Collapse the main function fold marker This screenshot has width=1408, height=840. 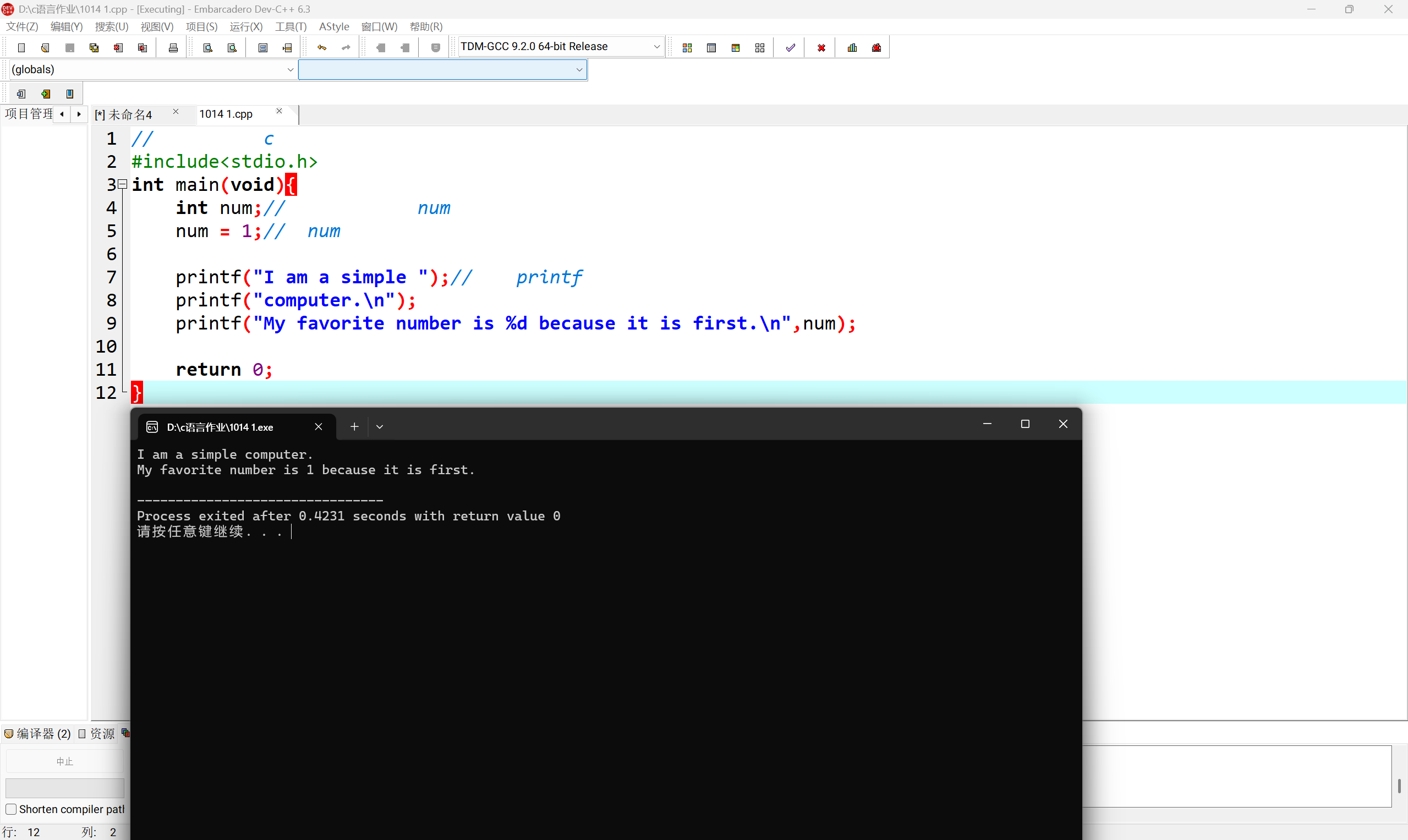122,184
